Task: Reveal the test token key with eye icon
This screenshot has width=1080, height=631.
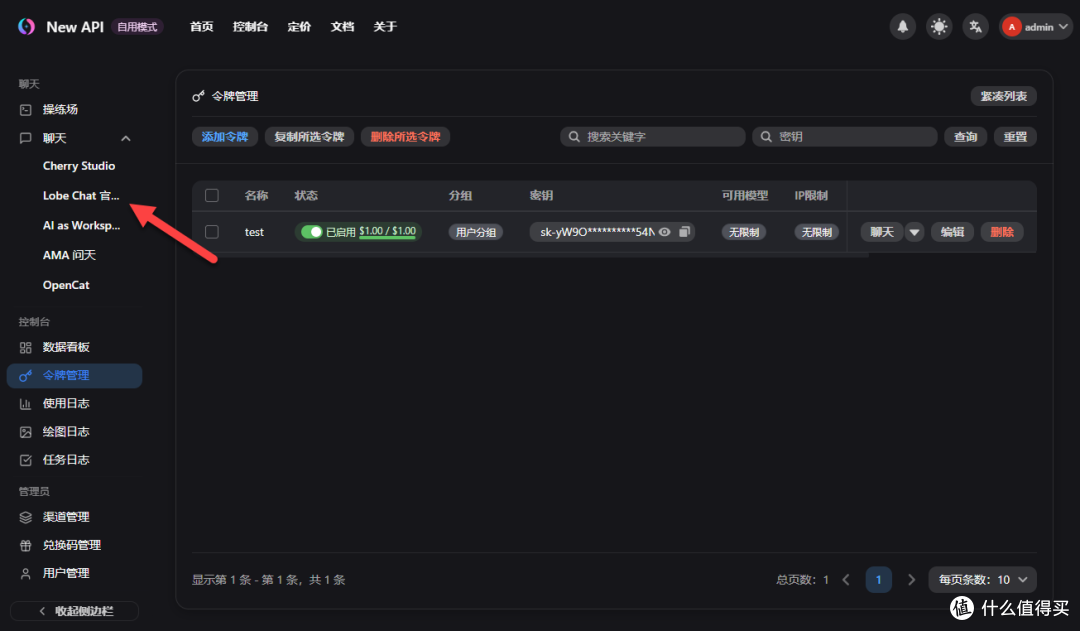Action: tap(665, 232)
